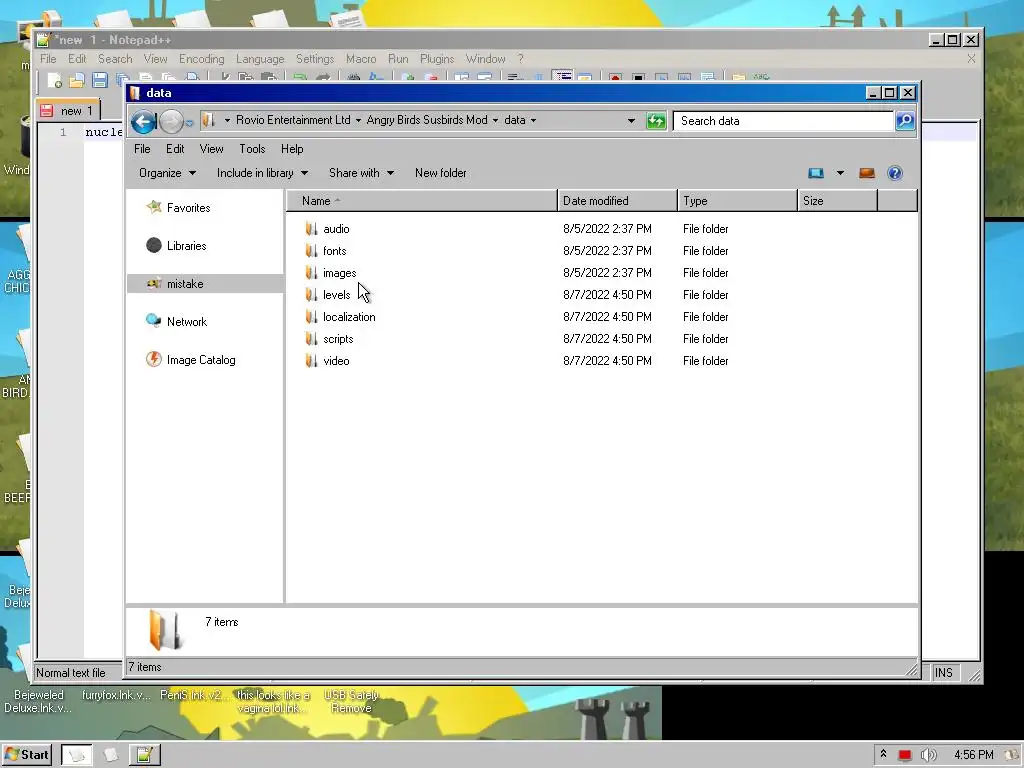Image resolution: width=1024 pixels, height=768 pixels.
Task: Click the large folder icon in details pane
Action: click(x=165, y=630)
